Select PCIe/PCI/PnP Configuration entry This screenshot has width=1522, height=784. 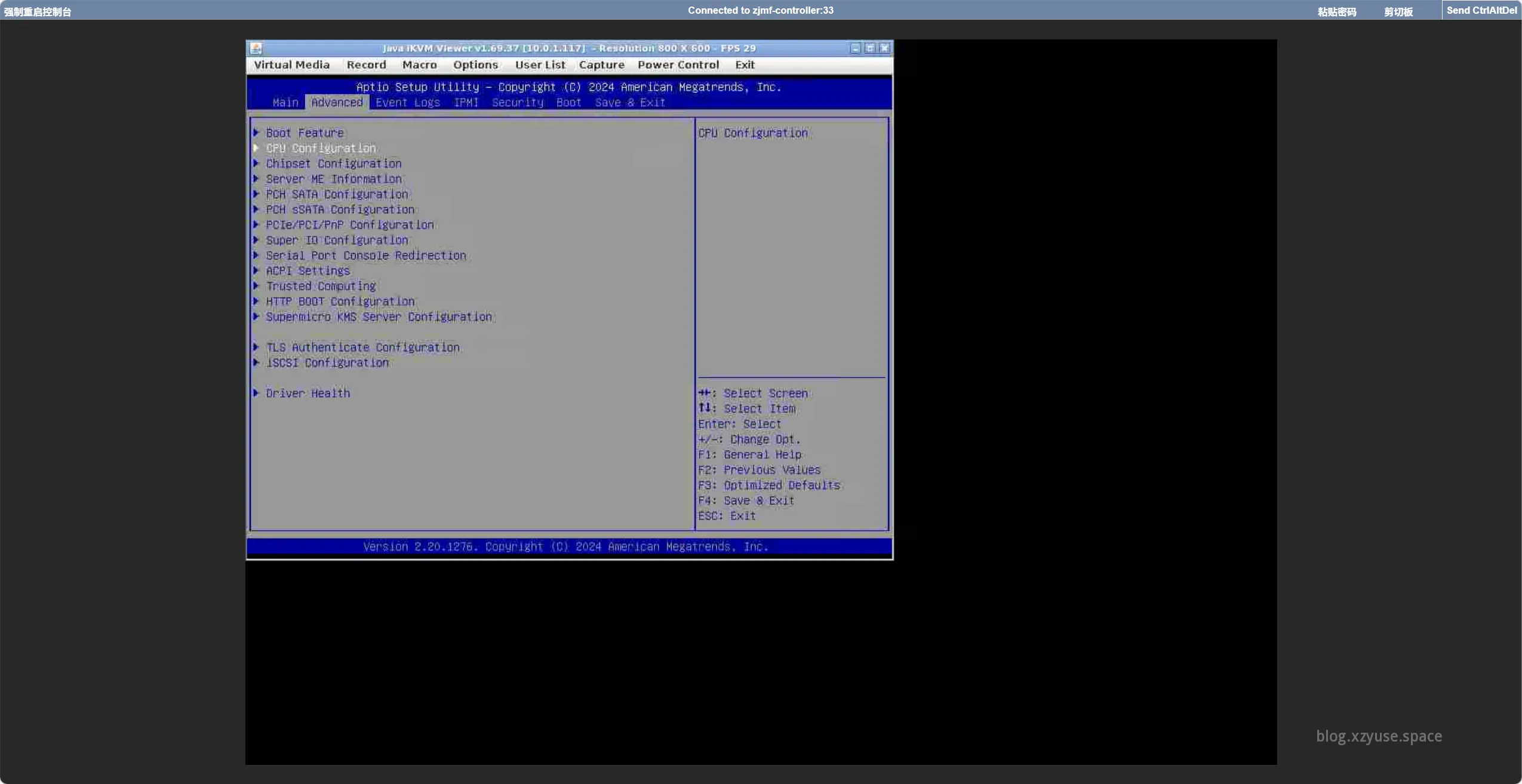[349, 225]
